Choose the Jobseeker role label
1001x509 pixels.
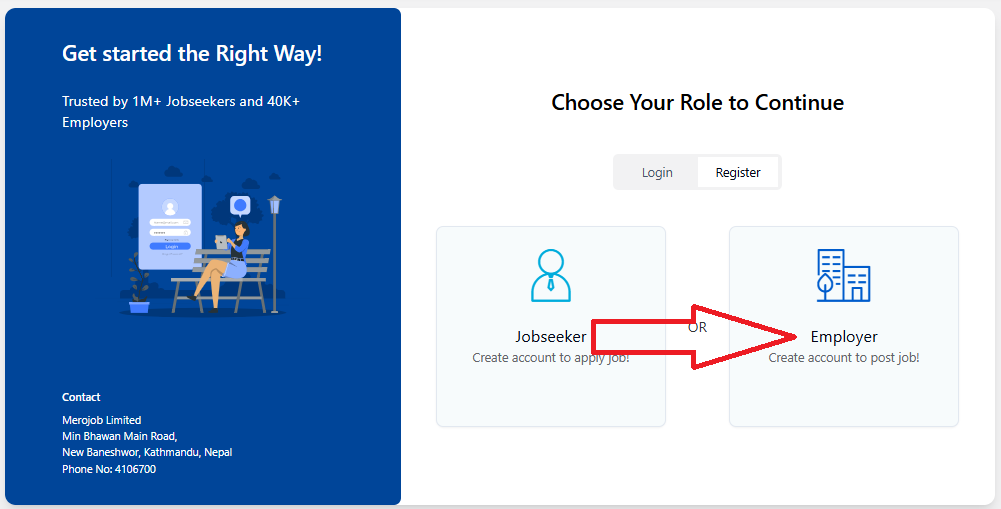point(550,337)
